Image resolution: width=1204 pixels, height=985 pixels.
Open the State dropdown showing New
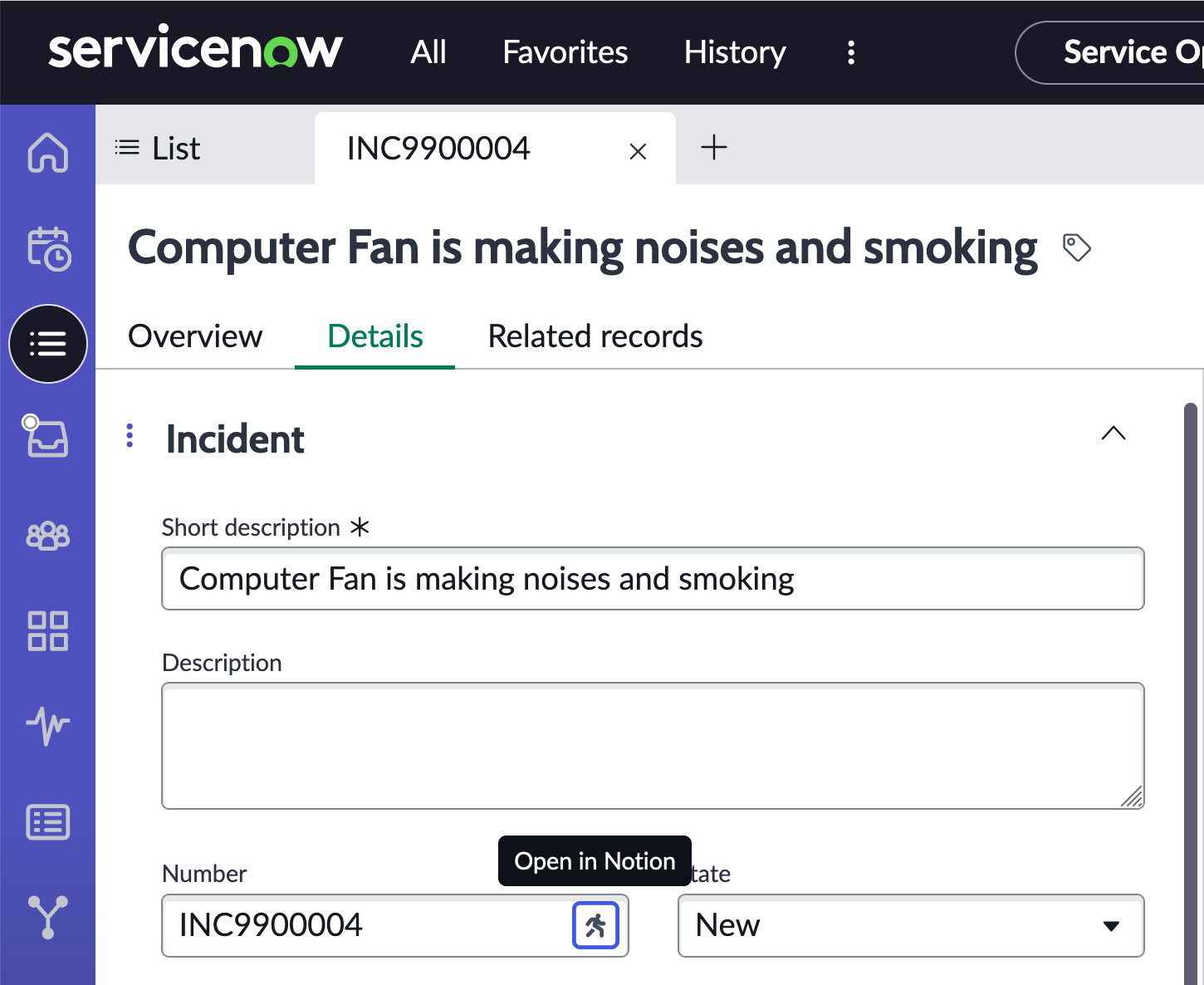tap(911, 925)
